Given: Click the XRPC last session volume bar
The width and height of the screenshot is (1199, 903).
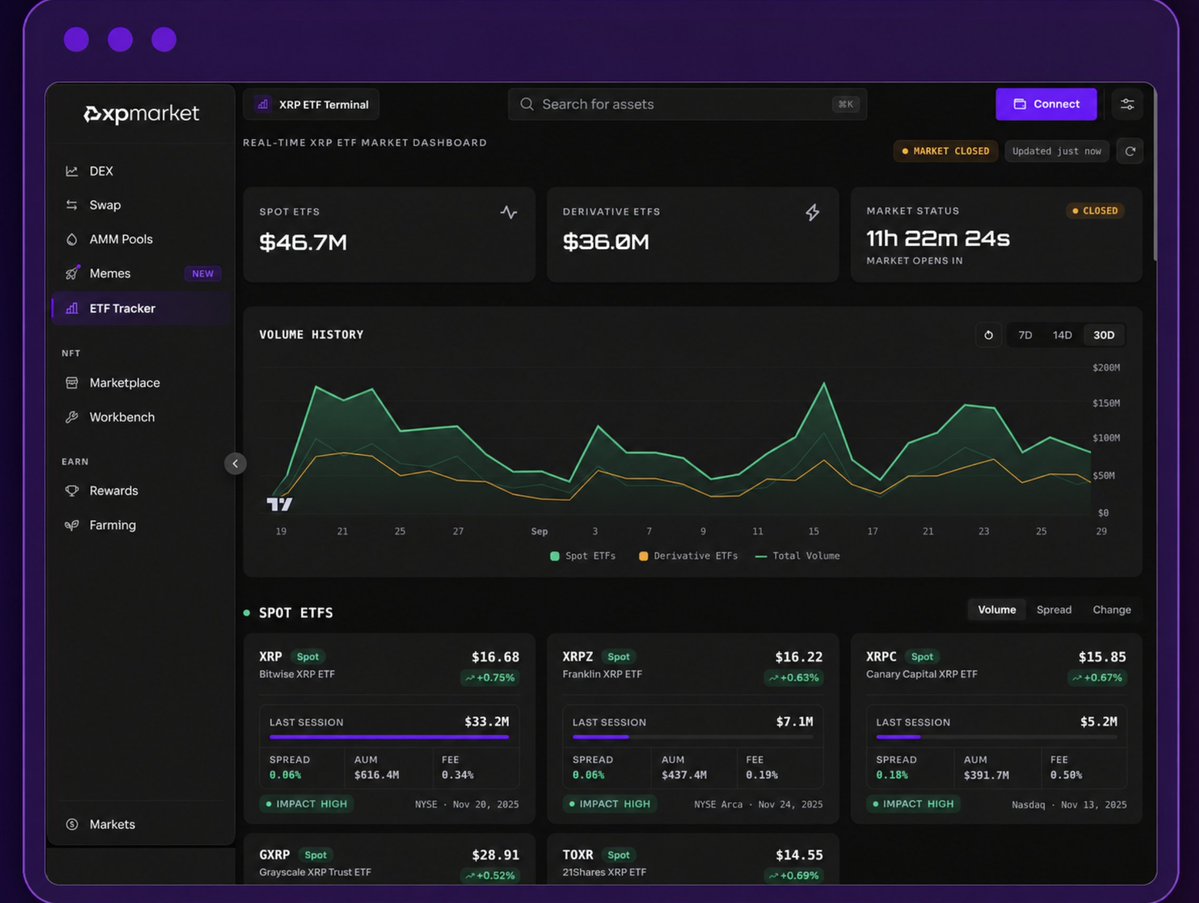Looking at the screenshot, I should pyautogui.click(x=996, y=737).
